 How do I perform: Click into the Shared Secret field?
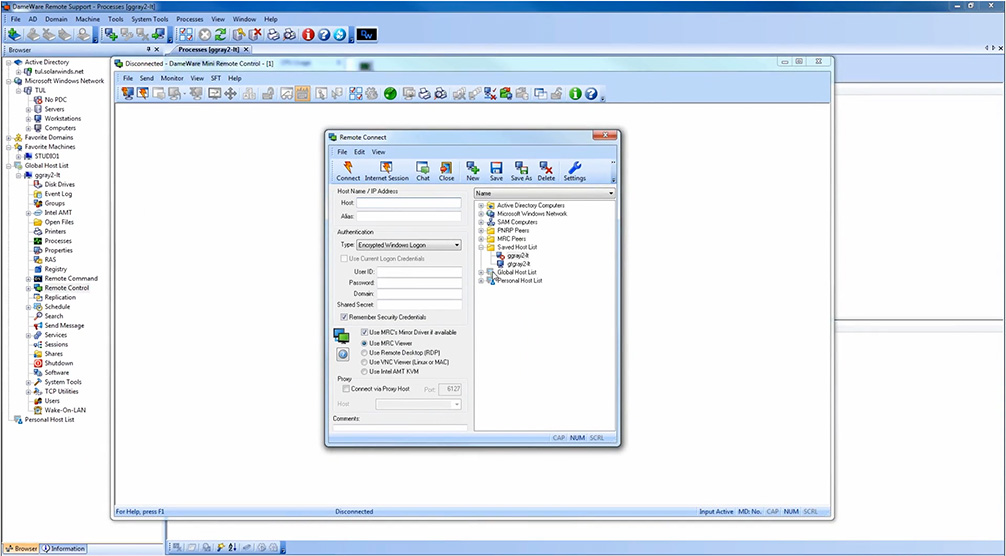coord(419,305)
